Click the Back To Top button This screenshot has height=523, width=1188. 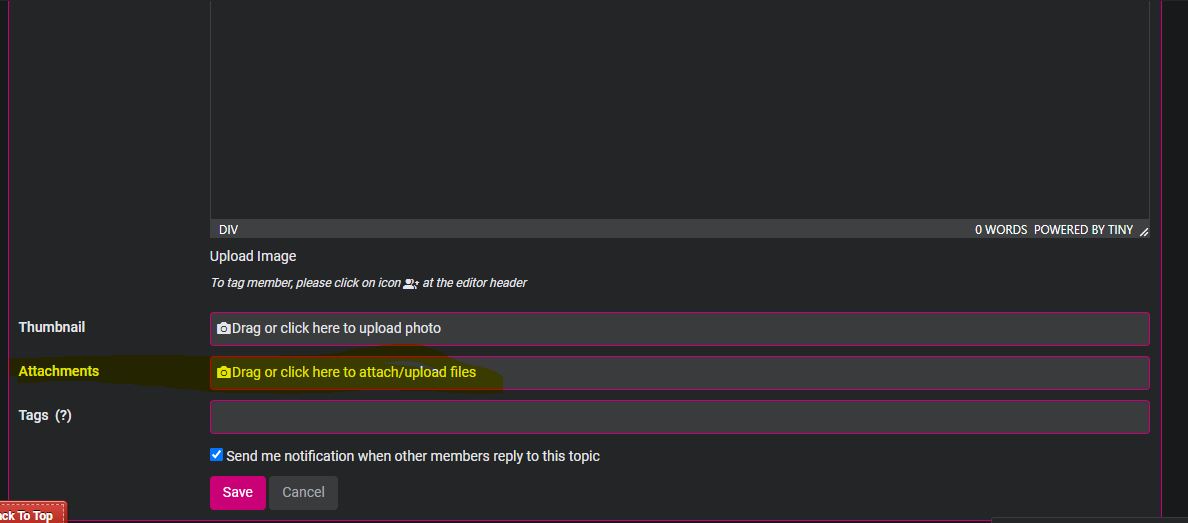29,514
